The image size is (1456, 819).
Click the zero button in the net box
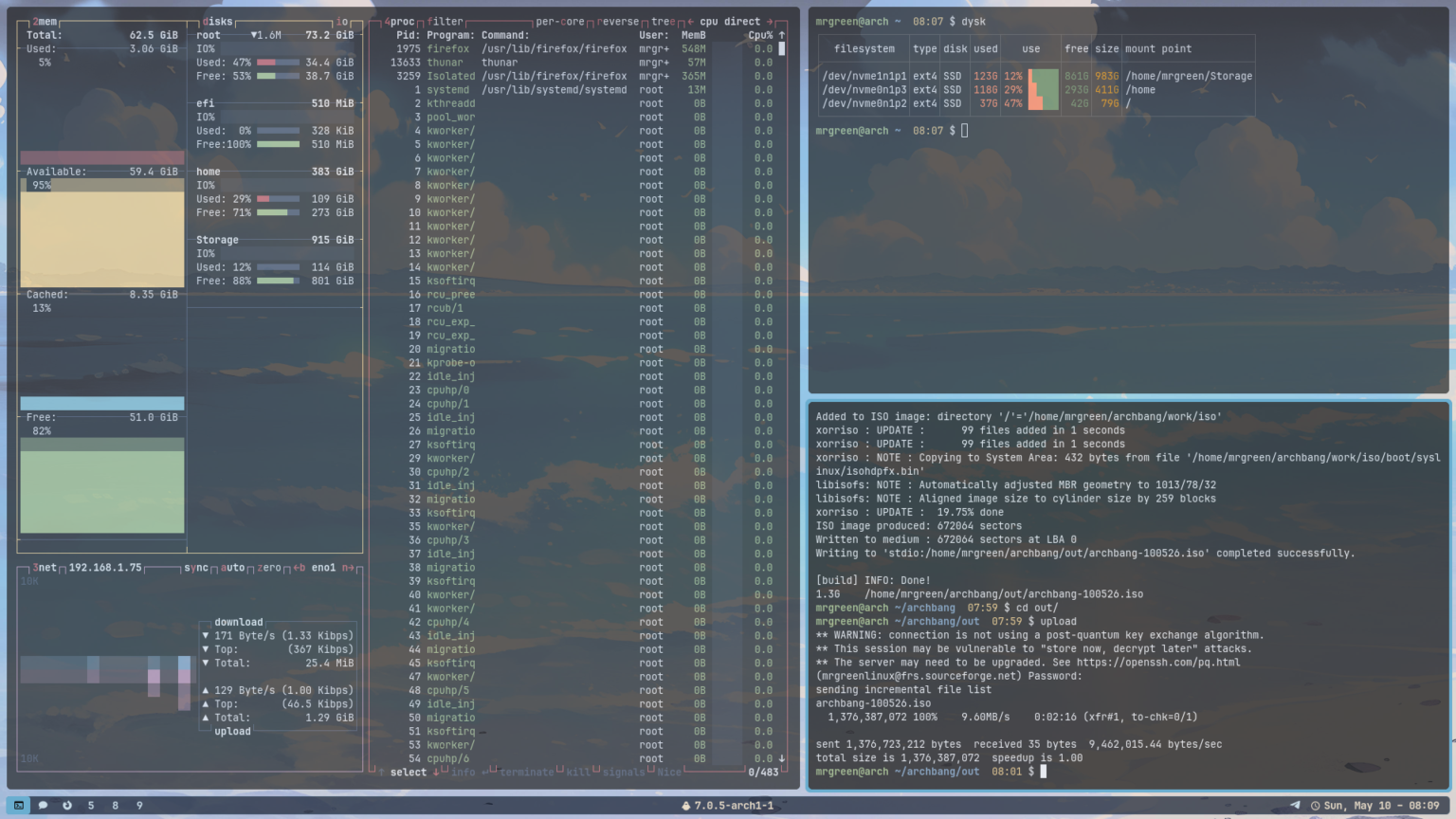pyautogui.click(x=269, y=568)
